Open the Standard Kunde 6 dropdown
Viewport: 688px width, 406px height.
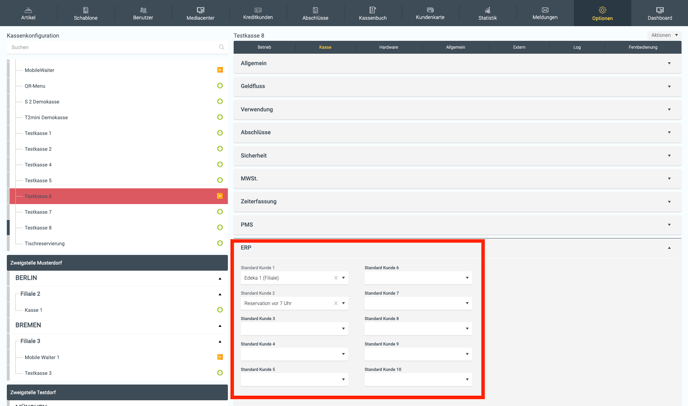[467, 278]
